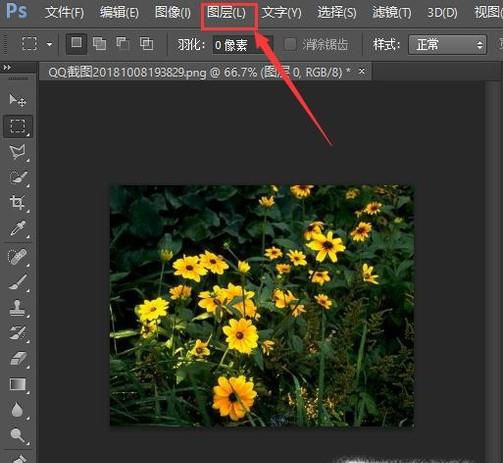Open the 图层(L) menu
Image resolution: width=503 pixels, height=463 pixels.
226,13
